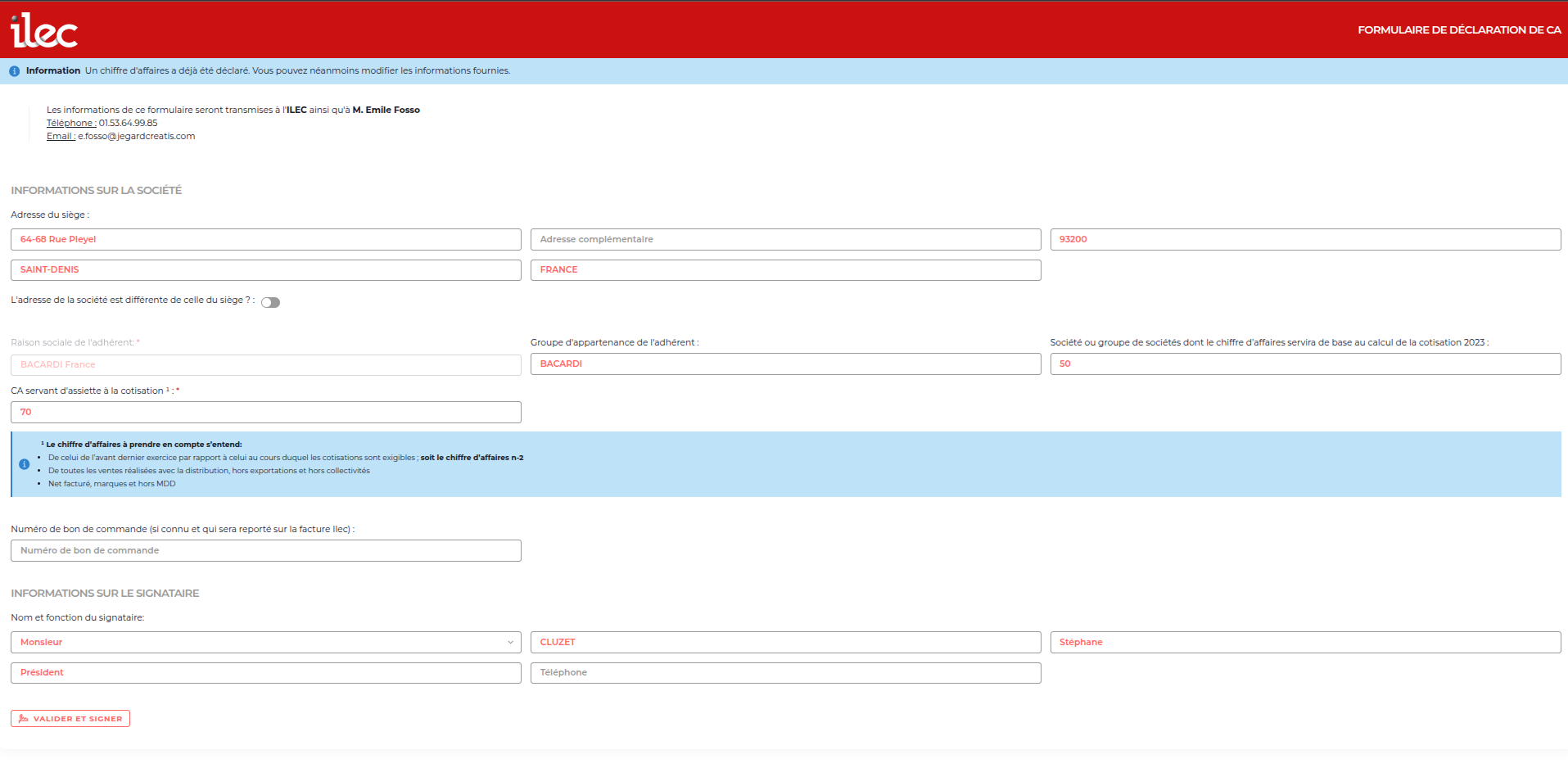Click the Numéro de bon de commande field

pyautogui.click(x=265, y=551)
